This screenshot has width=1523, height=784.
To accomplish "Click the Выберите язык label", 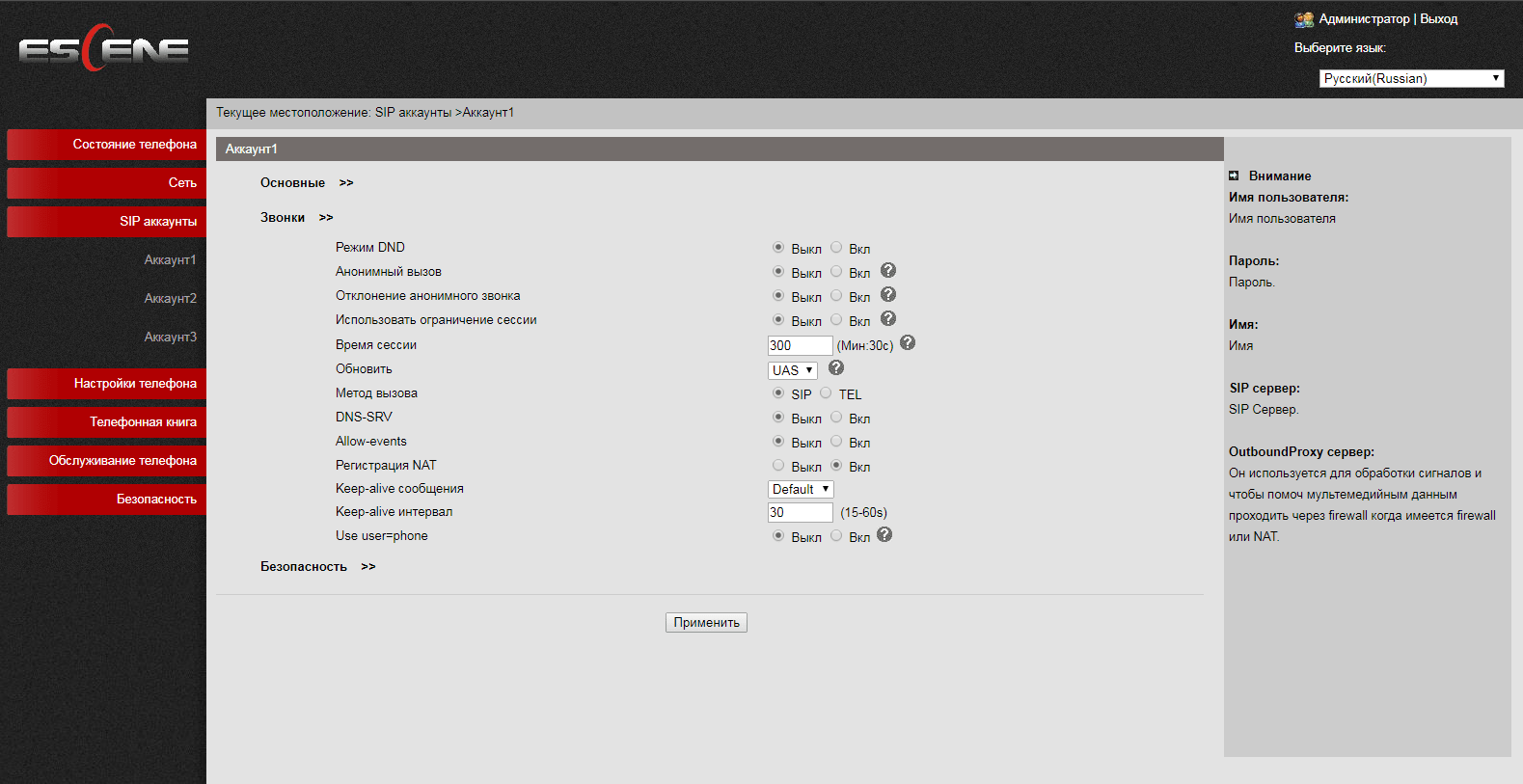I will tap(1340, 47).
